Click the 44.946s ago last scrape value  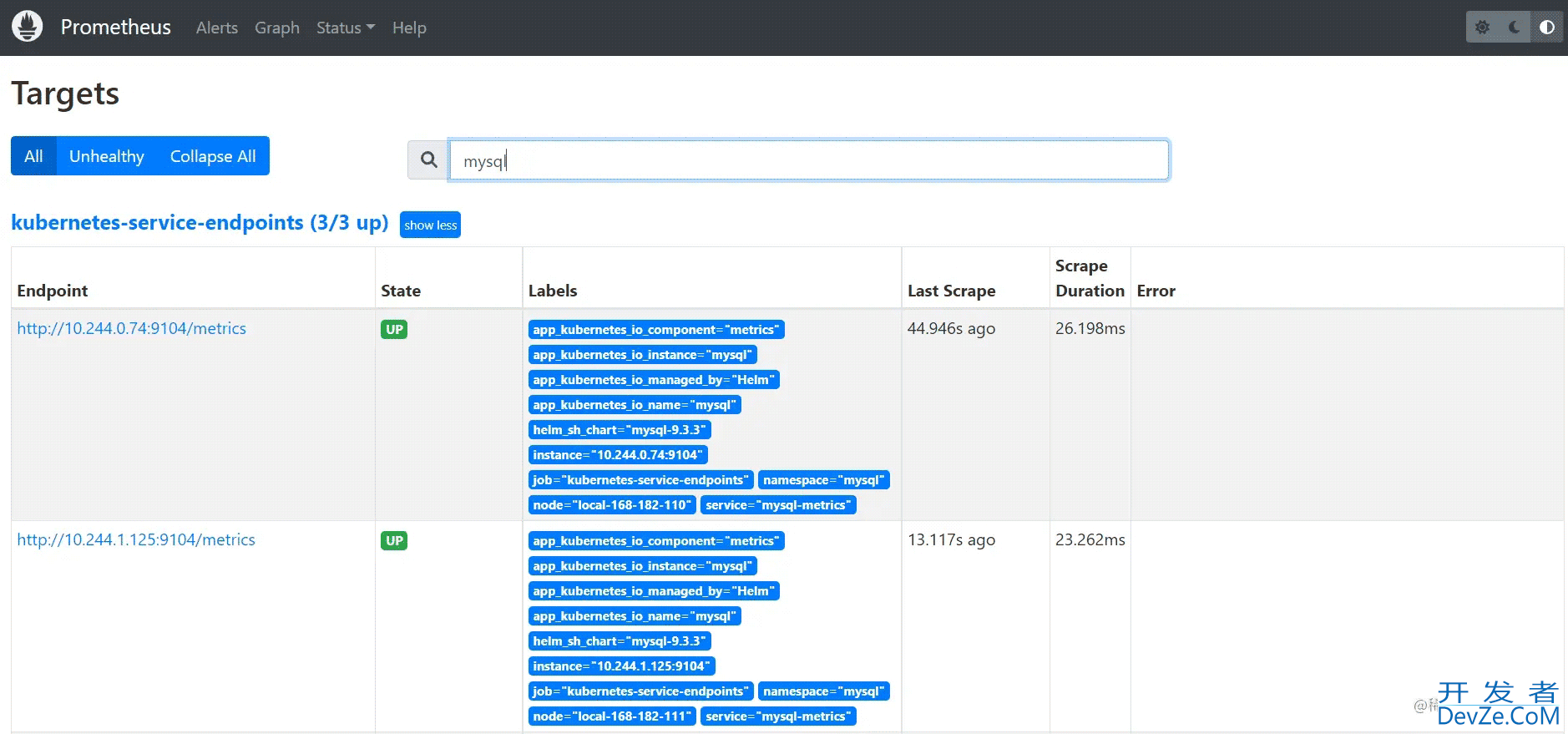pos(951,328)
